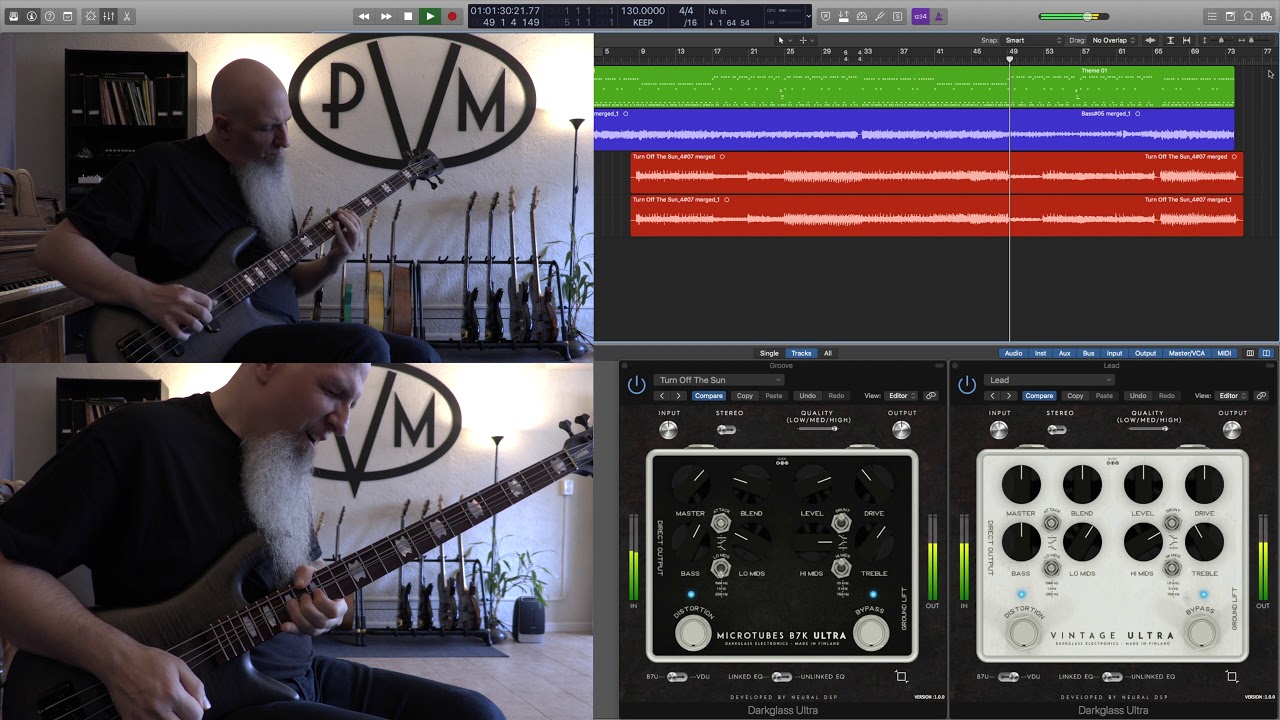Click the link icon in Groove plugin

pyautogui.click(x=930, y=396)
